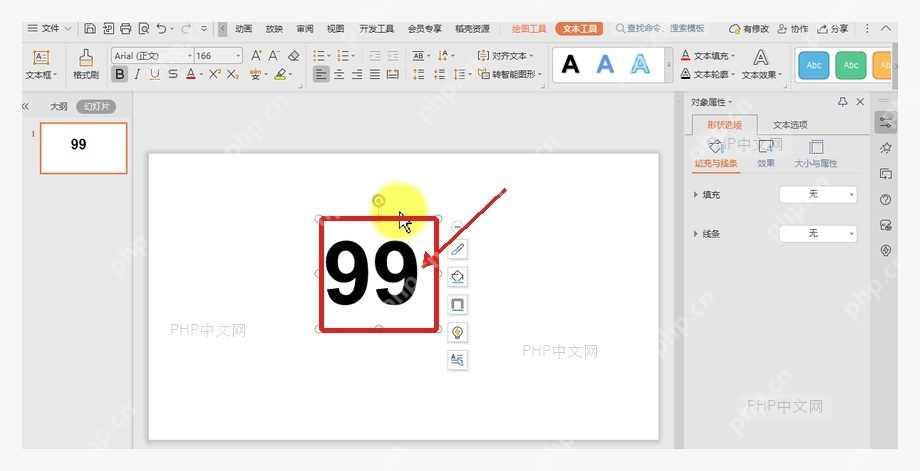Click the Print Preview icon
Screen dimensions: 920x471
144,28
